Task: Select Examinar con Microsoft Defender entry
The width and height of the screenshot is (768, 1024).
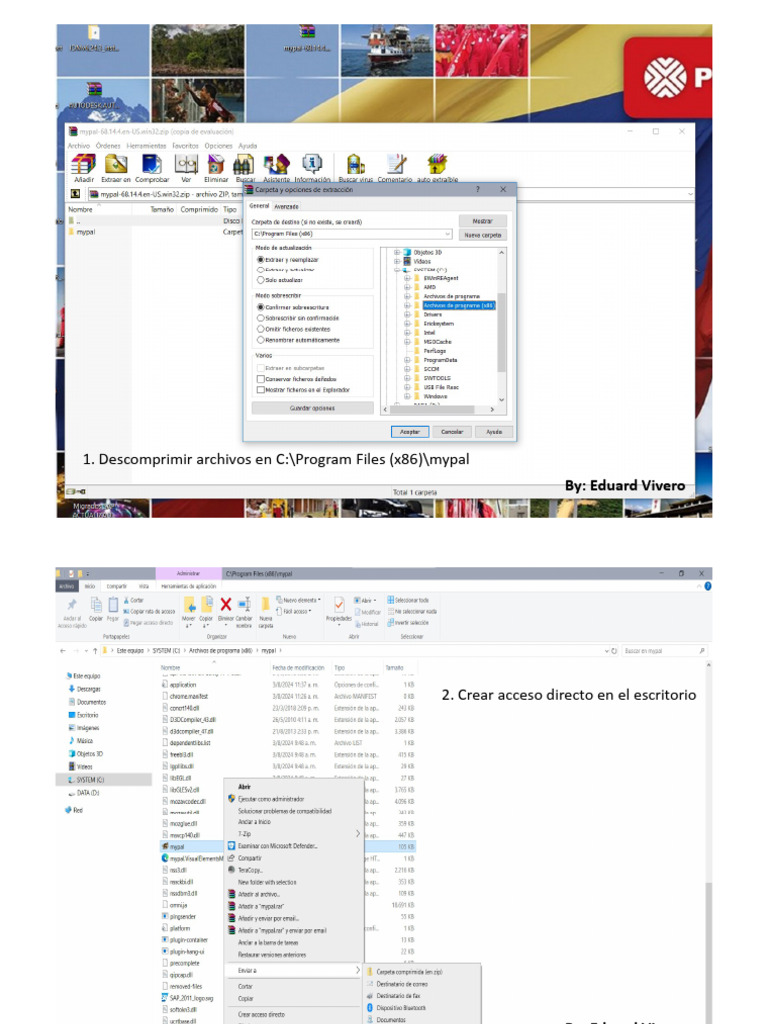Action: (x=278, y=846)
